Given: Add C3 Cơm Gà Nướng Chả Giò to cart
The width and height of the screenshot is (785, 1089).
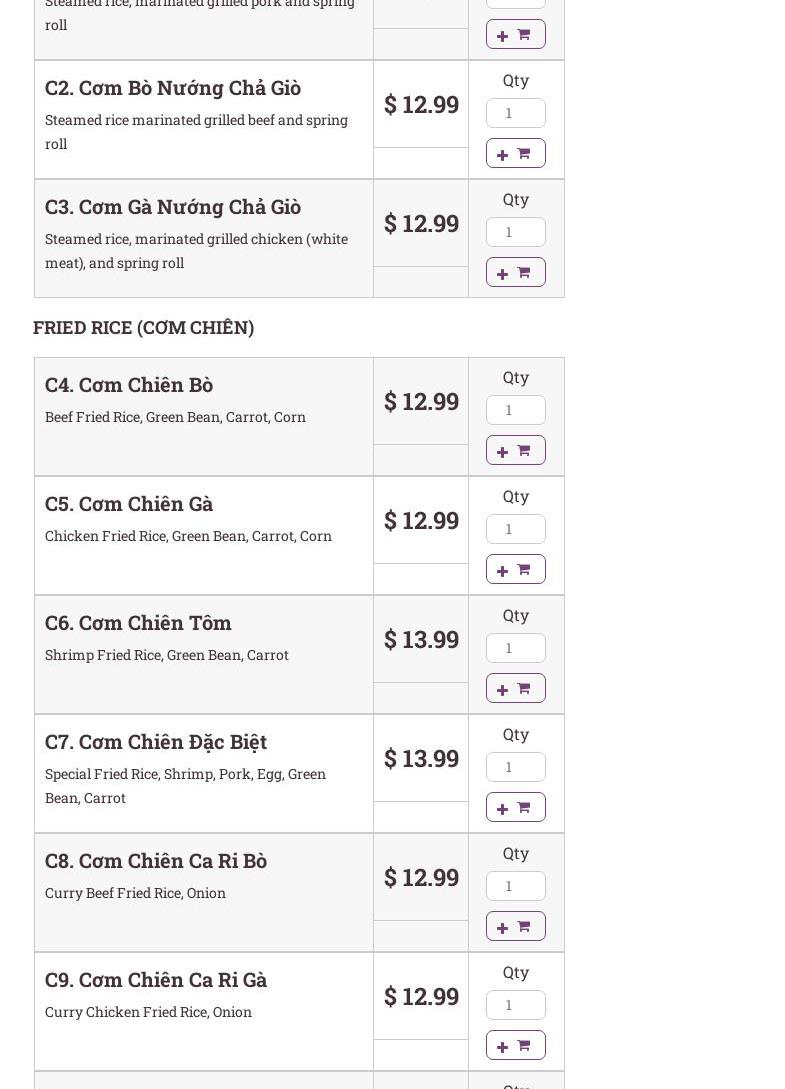Looking at the screenshot, I should pos(515,272).
